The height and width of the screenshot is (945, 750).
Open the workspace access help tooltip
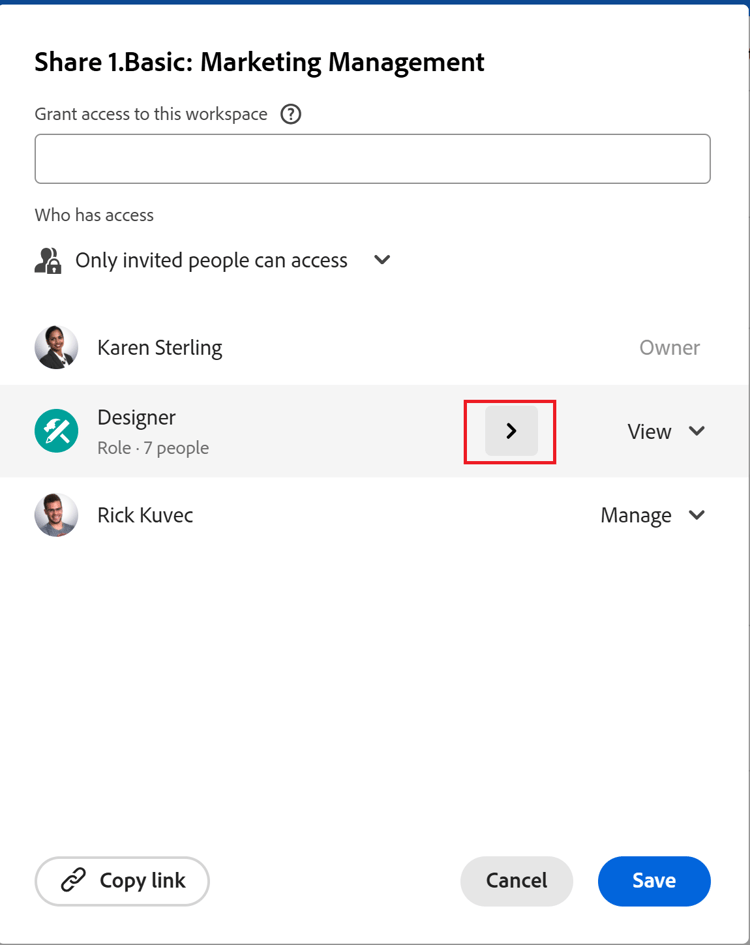tap(290, 114)
